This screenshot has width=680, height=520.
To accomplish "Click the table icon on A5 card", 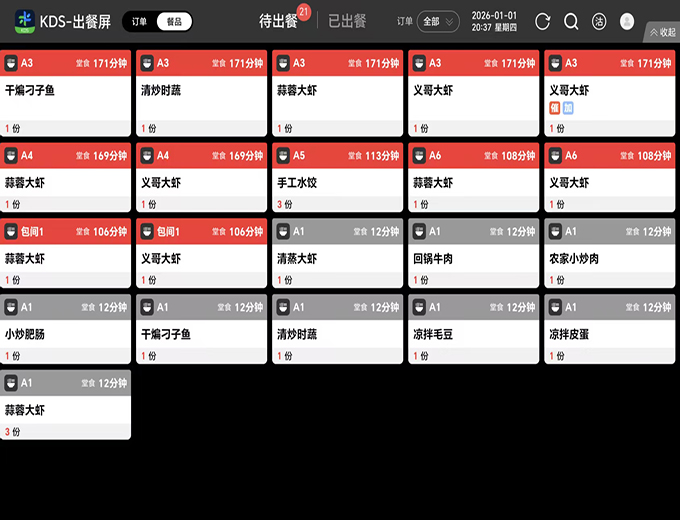I will (283, 155).
